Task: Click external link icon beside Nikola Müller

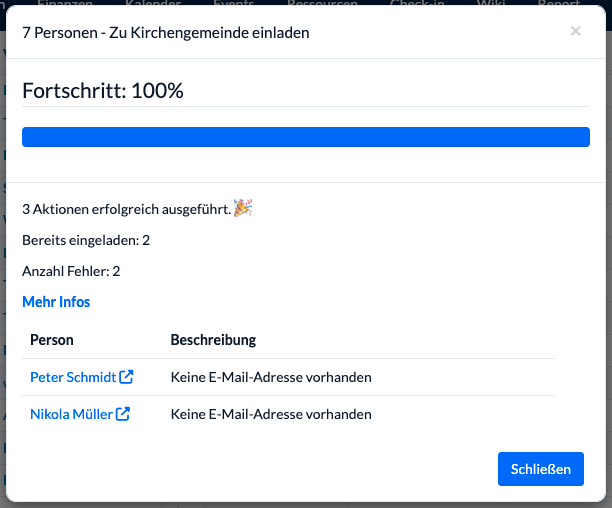Action: pos(123,414)
